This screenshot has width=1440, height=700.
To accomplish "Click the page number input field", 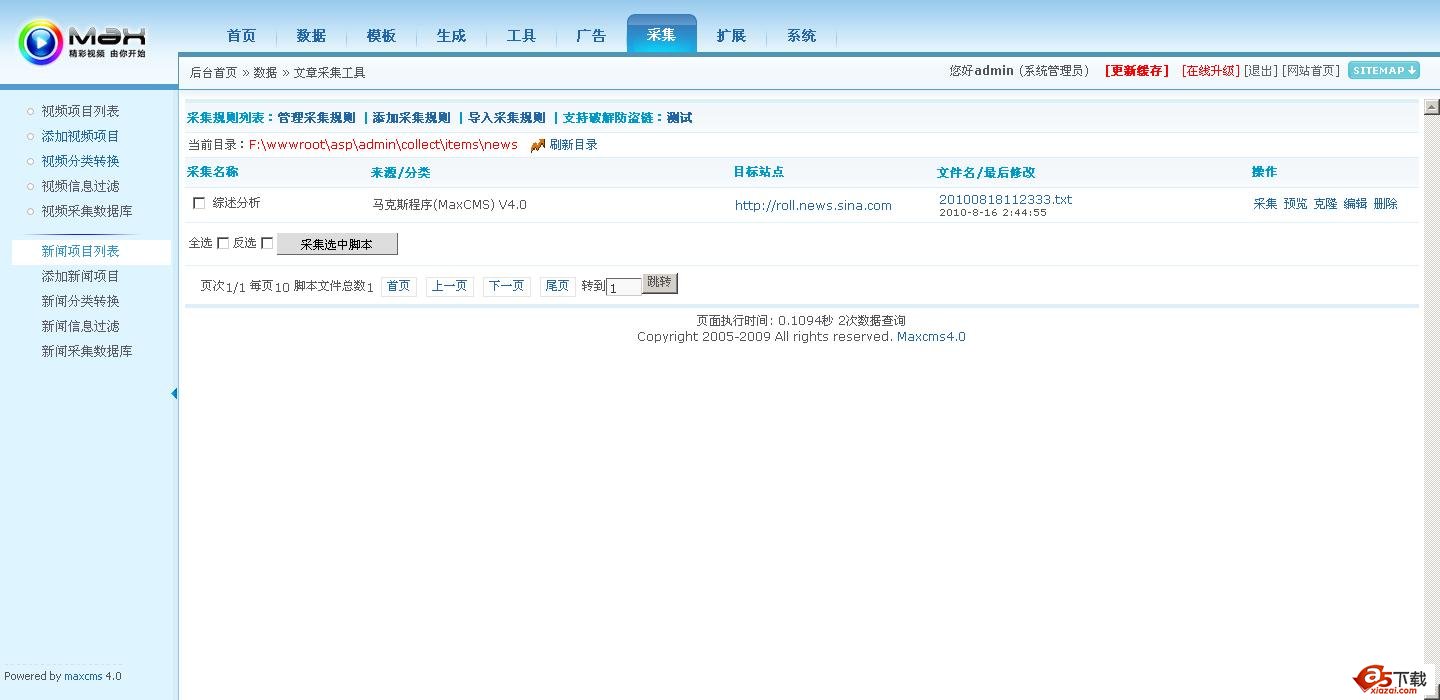I will click(624, 287).
